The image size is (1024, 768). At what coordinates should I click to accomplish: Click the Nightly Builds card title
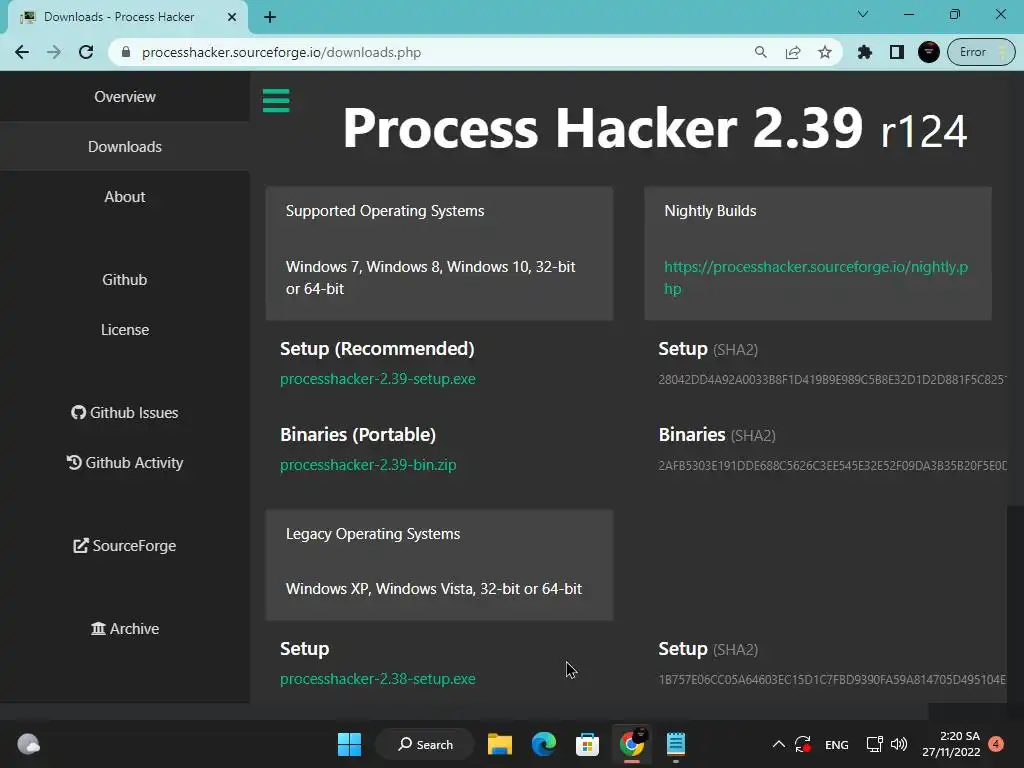point(710,211)
